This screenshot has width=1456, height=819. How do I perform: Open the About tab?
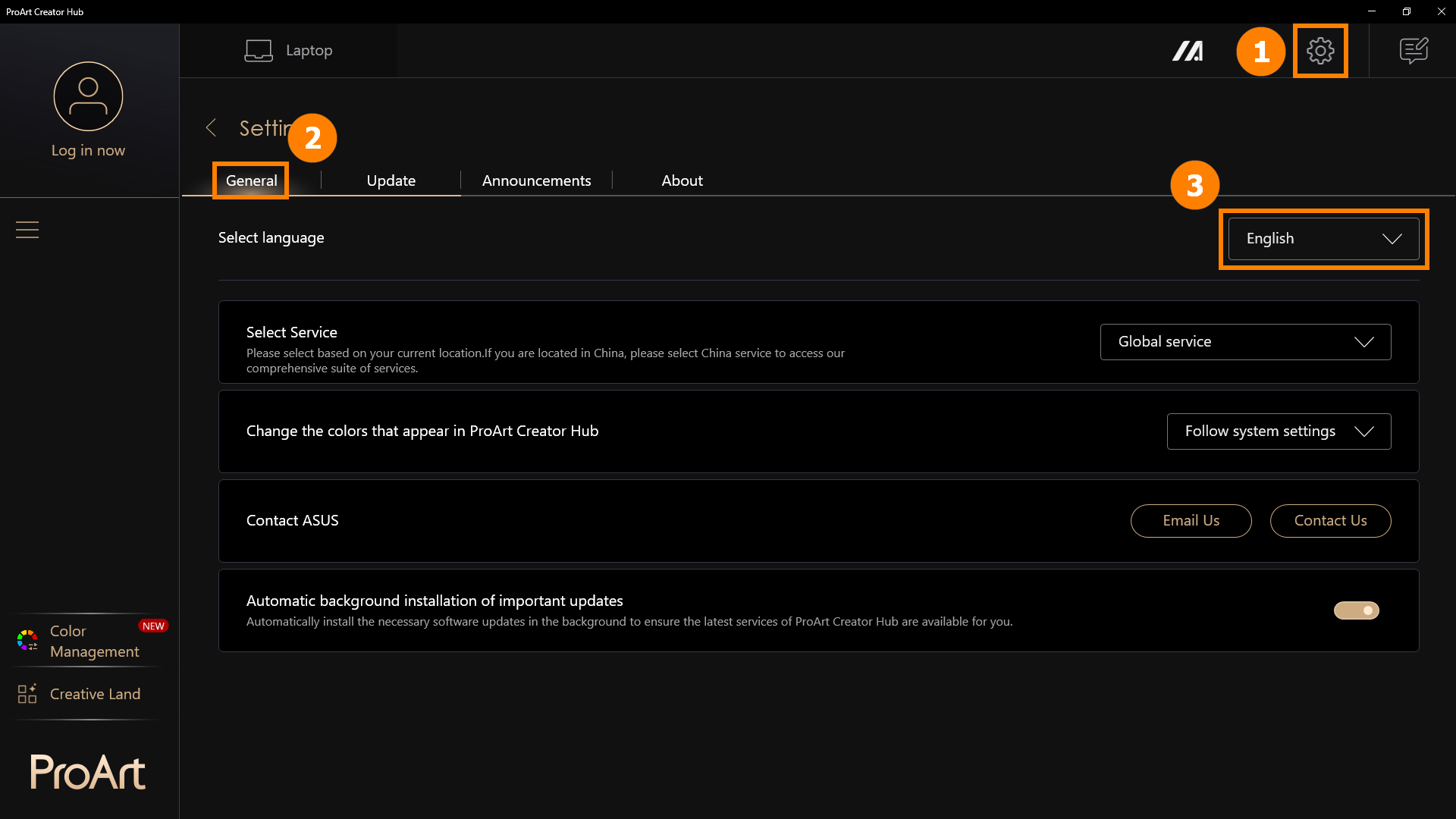pyautogui.click(x=682, y=180)
